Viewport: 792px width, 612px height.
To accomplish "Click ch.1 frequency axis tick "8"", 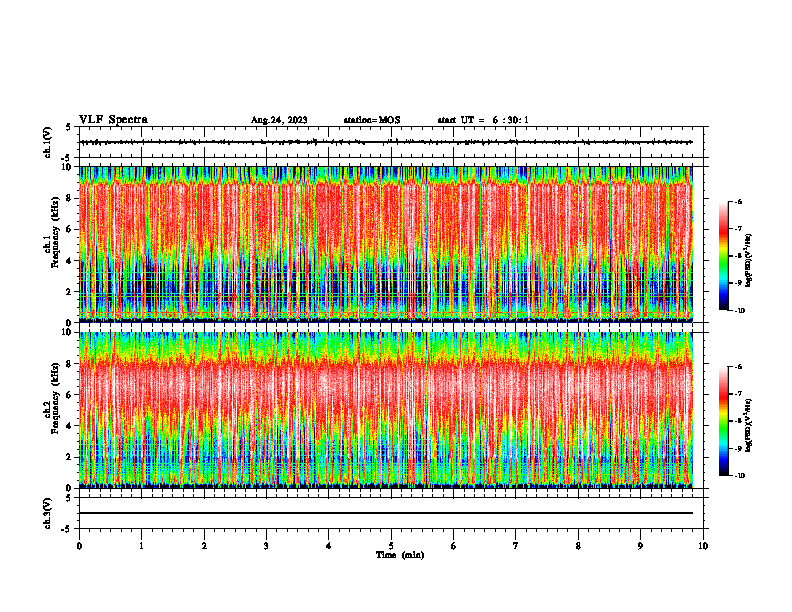I will [x=70, y=198].
